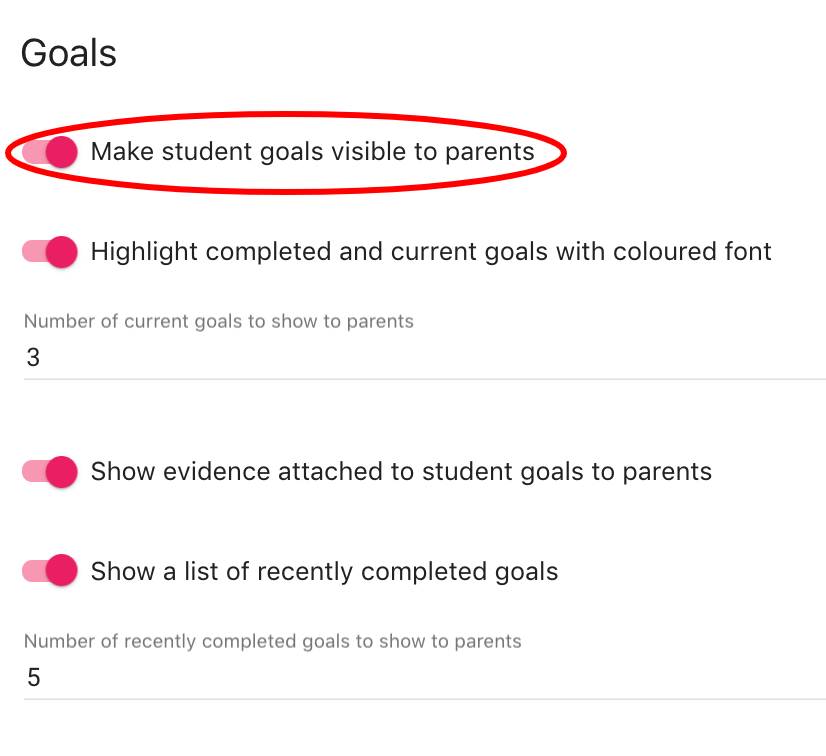Screen dimensions: 826x756
Task: Click the word 'parents' in the circled option
Action: [x=490, y=152]
